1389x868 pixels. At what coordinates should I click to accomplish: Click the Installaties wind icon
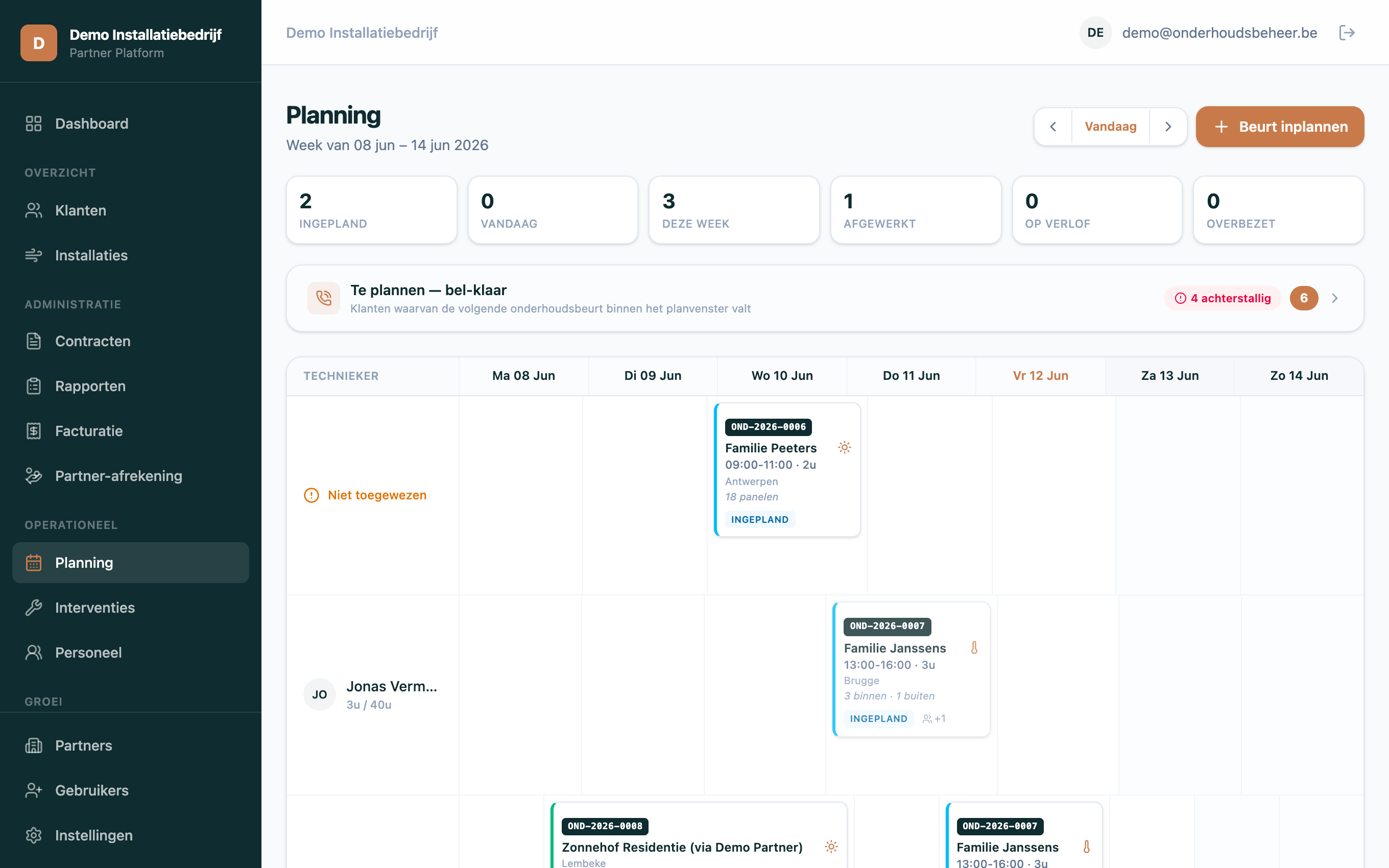coord(34,255)
